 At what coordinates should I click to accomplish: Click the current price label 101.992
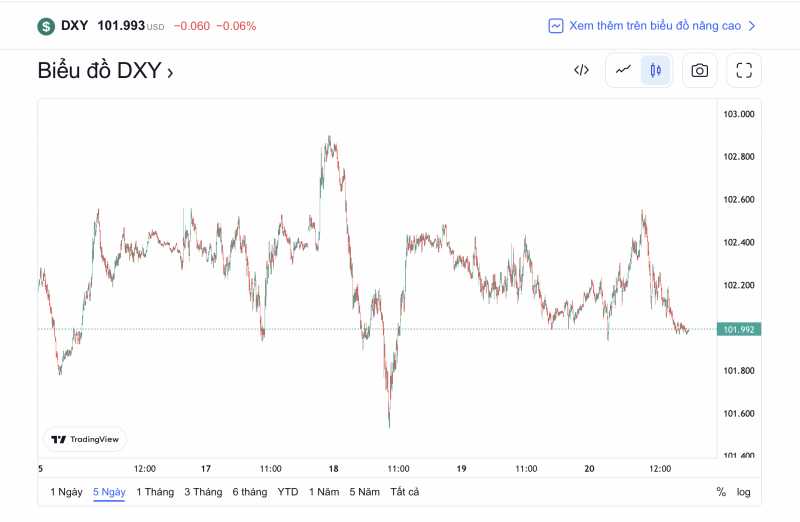740,329
